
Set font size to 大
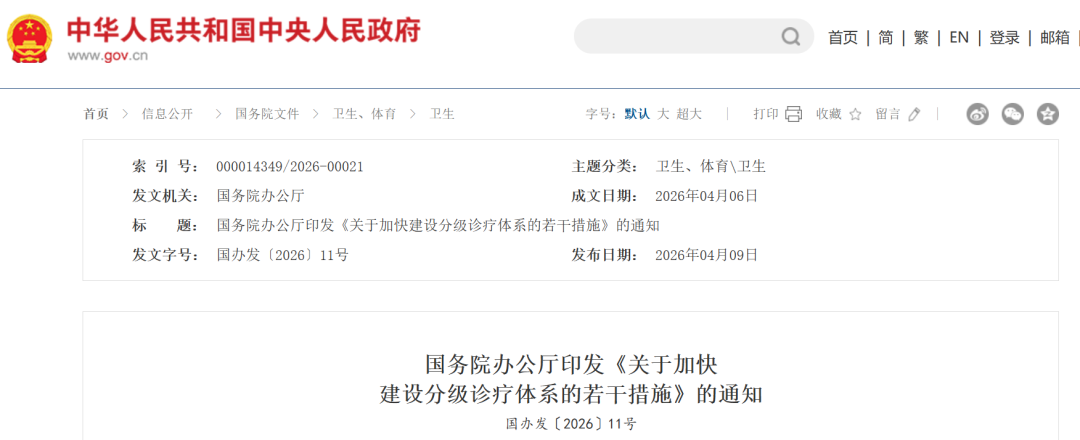click(x=663, y=114)
